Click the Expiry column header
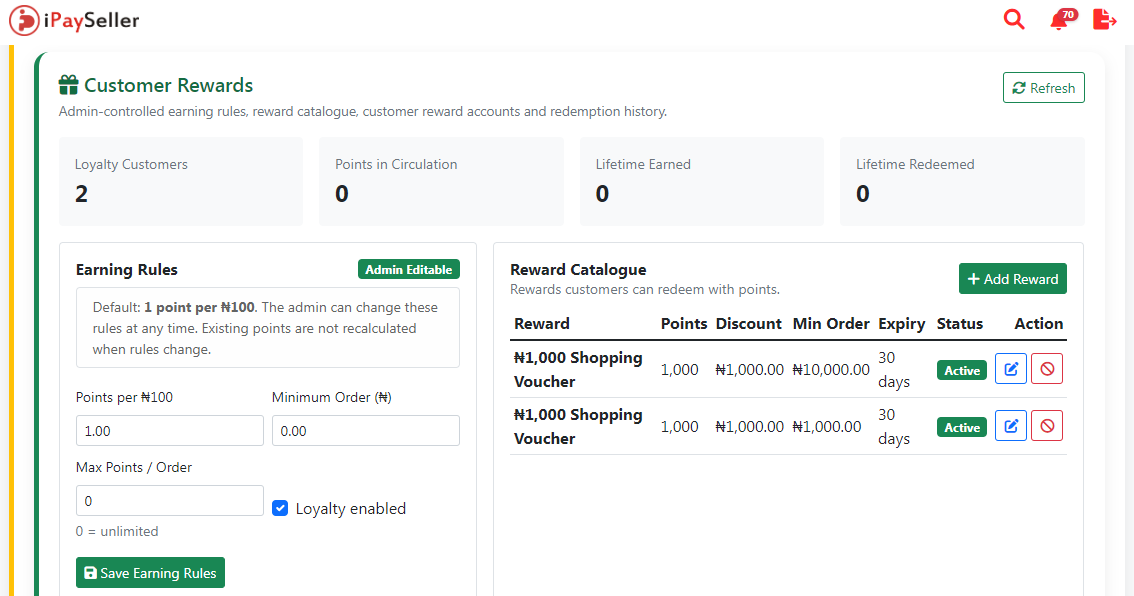Viewport: 1134px width, 596px height. [x=901, y=323]
